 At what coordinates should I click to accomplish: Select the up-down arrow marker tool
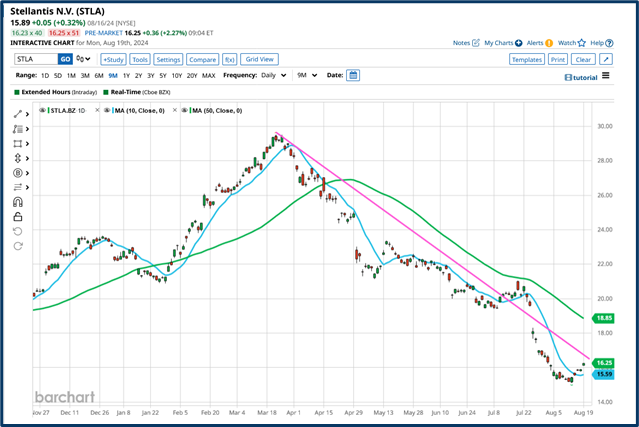pyautogui.click(x=18, y=158)
